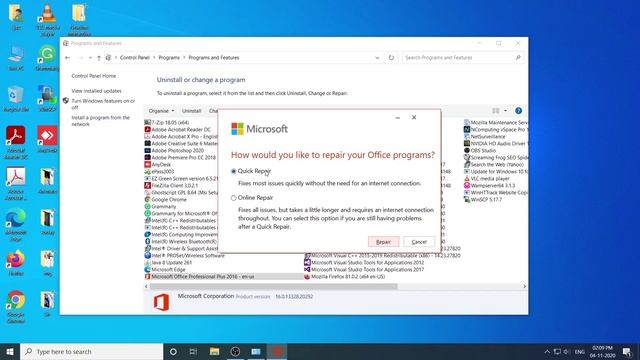Select the Online Repair radio option
The image size is (640, 360).
233,198
